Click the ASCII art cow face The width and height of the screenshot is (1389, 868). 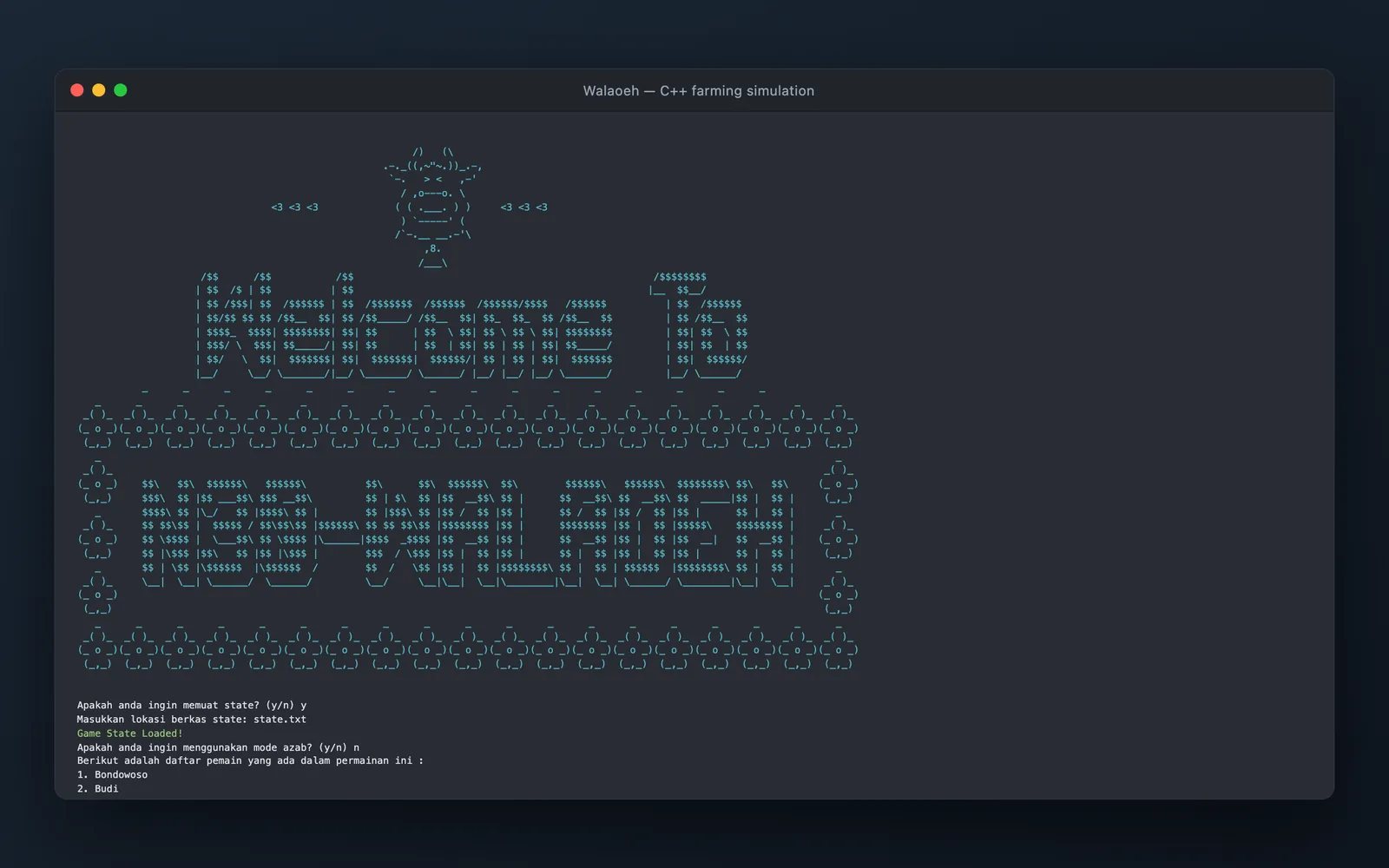[x=432, y=207]
